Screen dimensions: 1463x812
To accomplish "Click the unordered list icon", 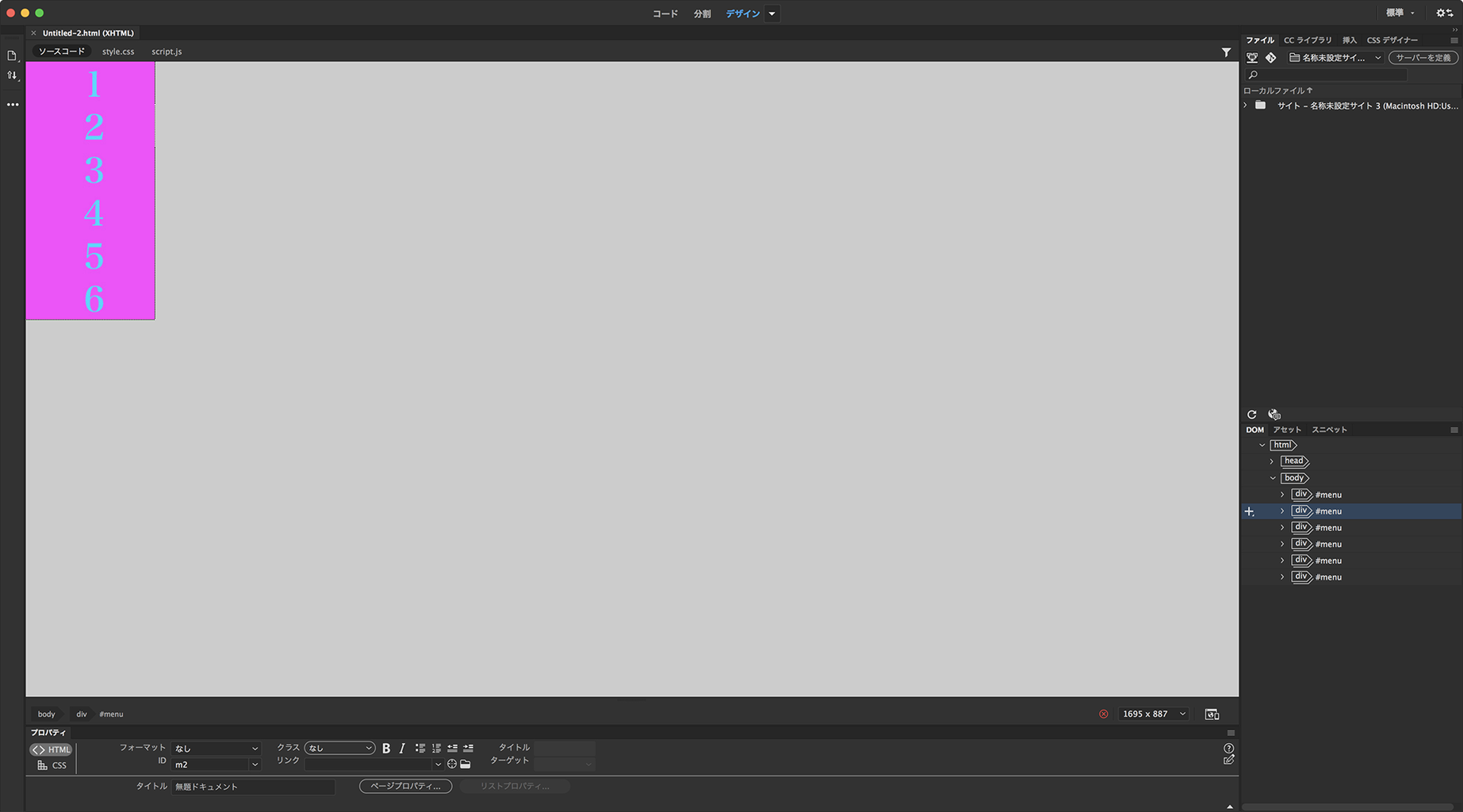I will tap(420, 749).
